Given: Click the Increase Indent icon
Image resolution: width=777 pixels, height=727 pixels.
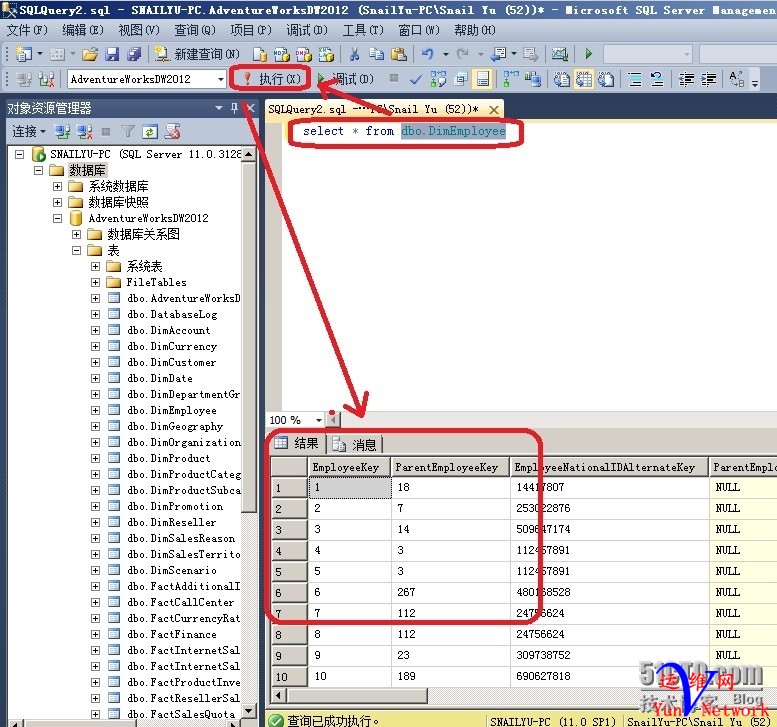Looking at the screenshot, I should (709, 79).
